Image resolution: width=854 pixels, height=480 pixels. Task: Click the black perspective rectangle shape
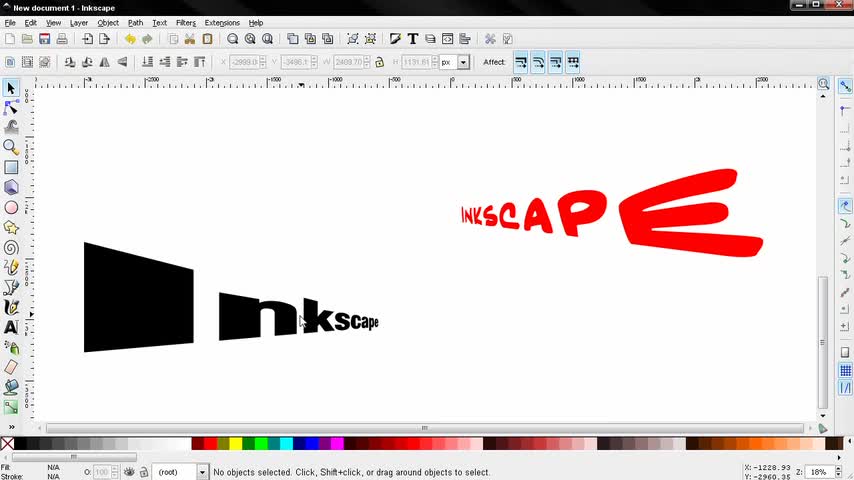pos(138,297)
